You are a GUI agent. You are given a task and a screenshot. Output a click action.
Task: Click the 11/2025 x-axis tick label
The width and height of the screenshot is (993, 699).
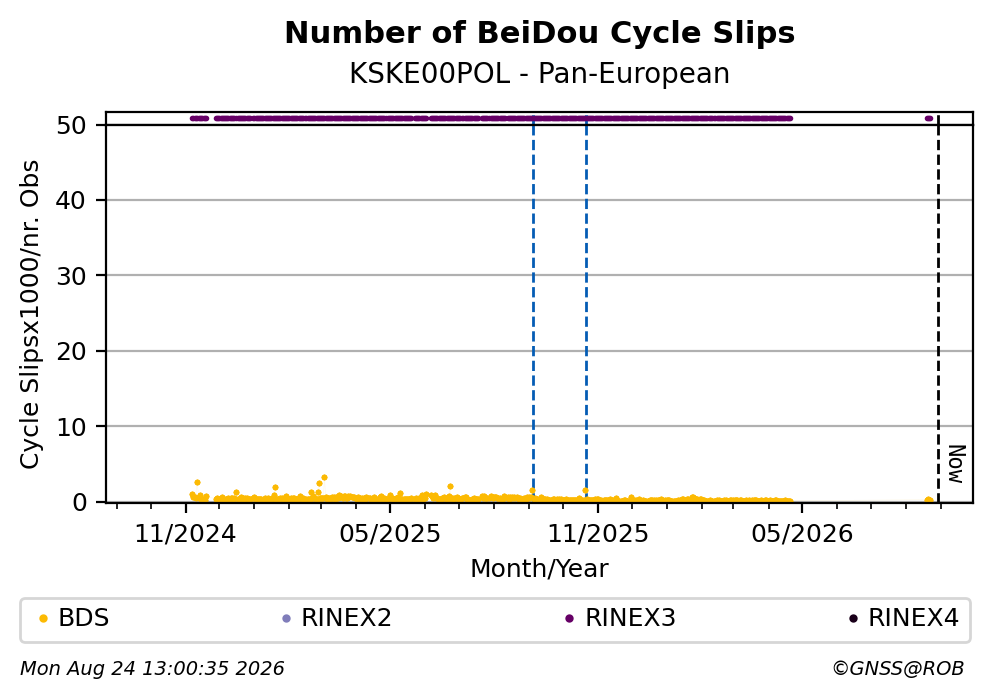598,534
